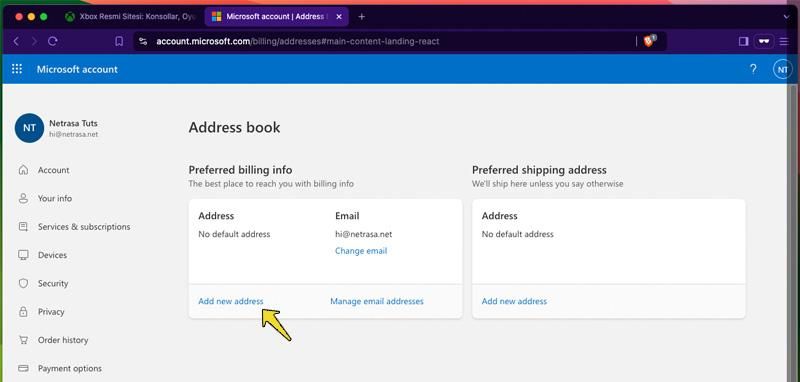Viewport: 800px width, 382px height.
Task: Click the Security shield icon
Action: (23, 283)
